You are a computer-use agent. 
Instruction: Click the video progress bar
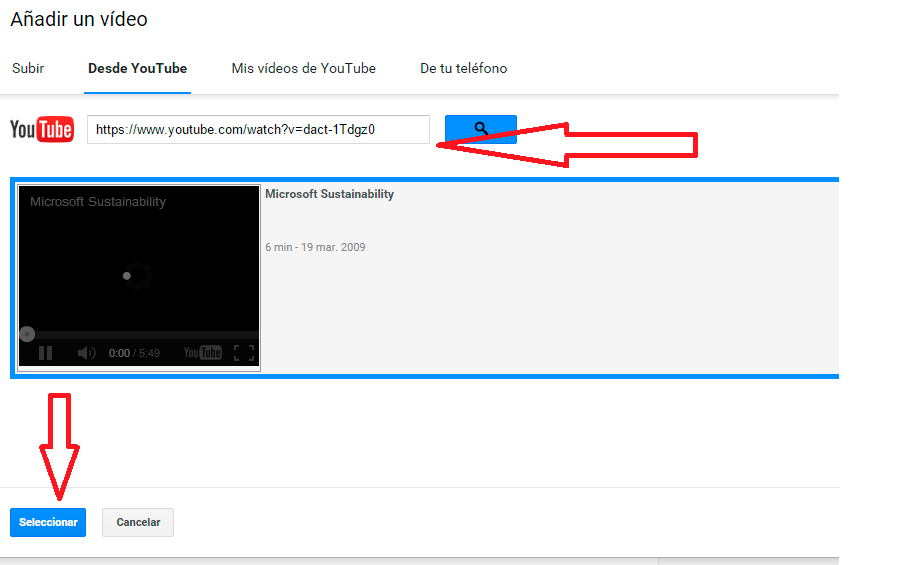point(140,335)
